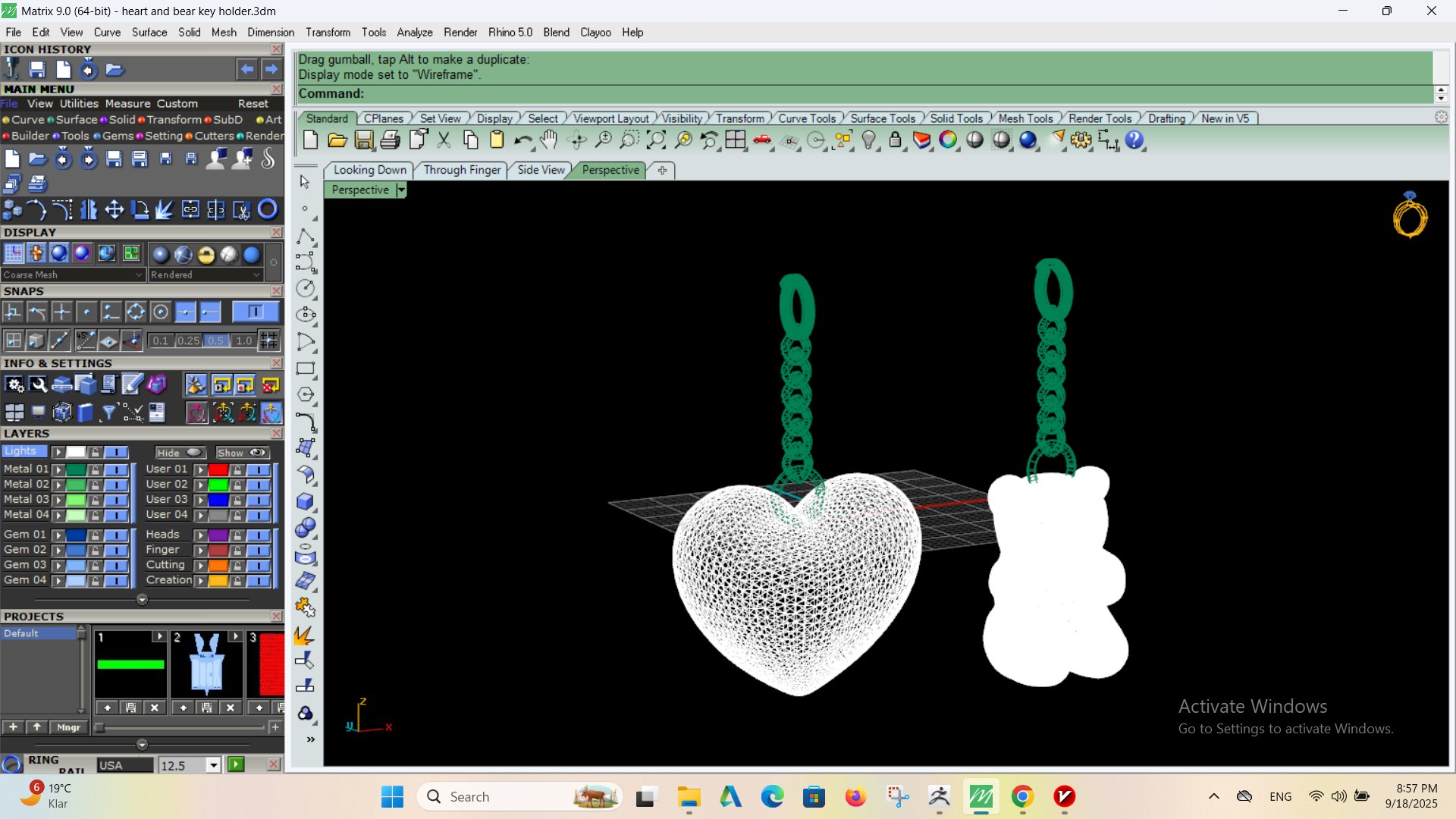Click the Open folder icon in Standard toolbar
1456x819 pixels.
coord(337,140)
